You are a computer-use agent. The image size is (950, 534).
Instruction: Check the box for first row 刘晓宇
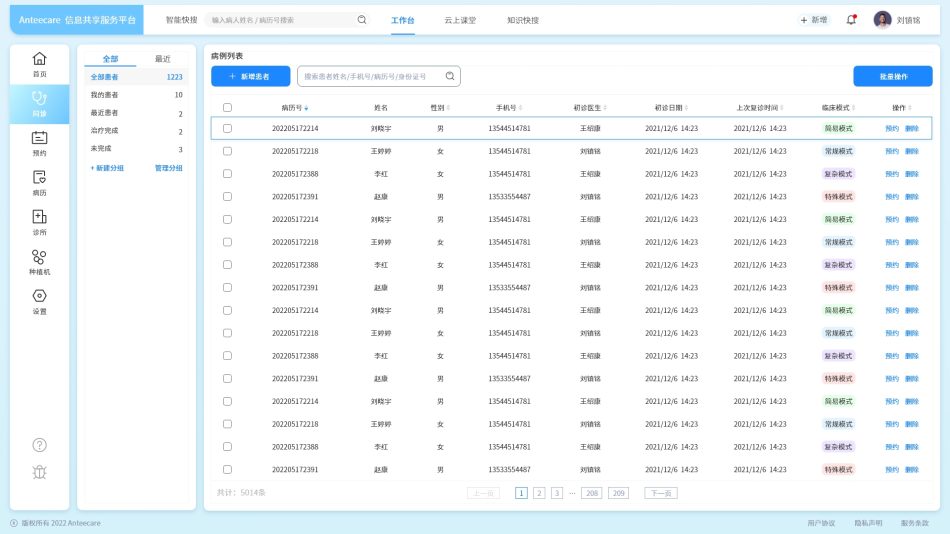(227, 128)
